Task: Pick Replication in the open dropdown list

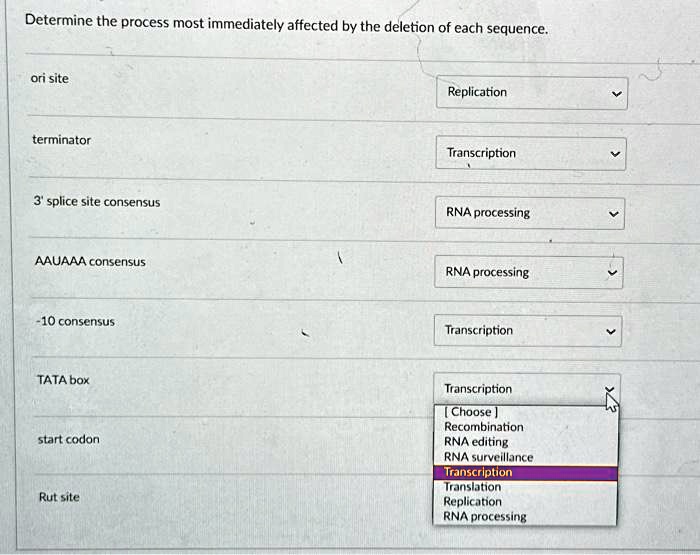Action: 473,502
